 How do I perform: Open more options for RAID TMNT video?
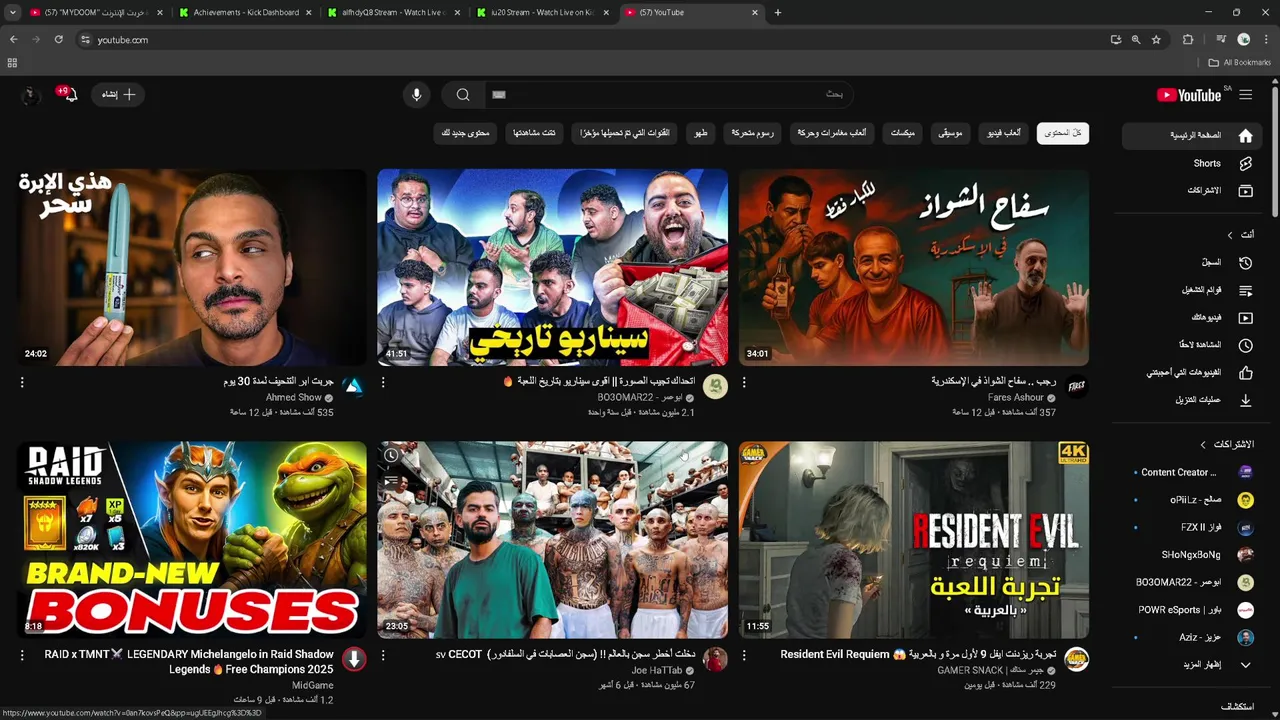point(22,656)
